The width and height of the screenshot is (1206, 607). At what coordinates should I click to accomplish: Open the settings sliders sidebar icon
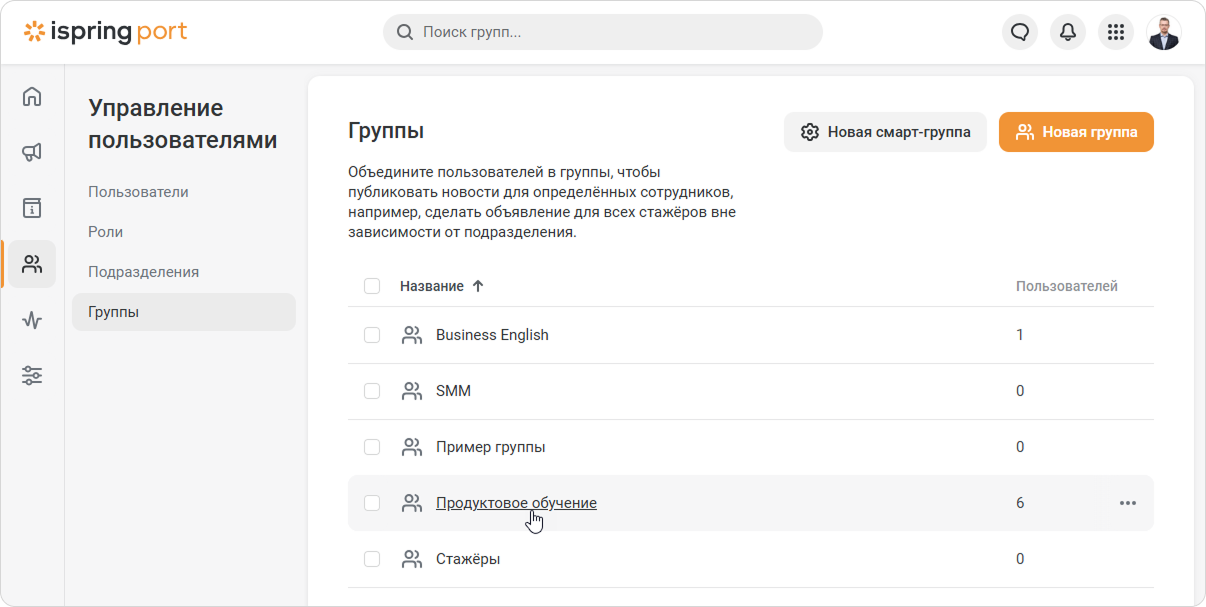32,376
